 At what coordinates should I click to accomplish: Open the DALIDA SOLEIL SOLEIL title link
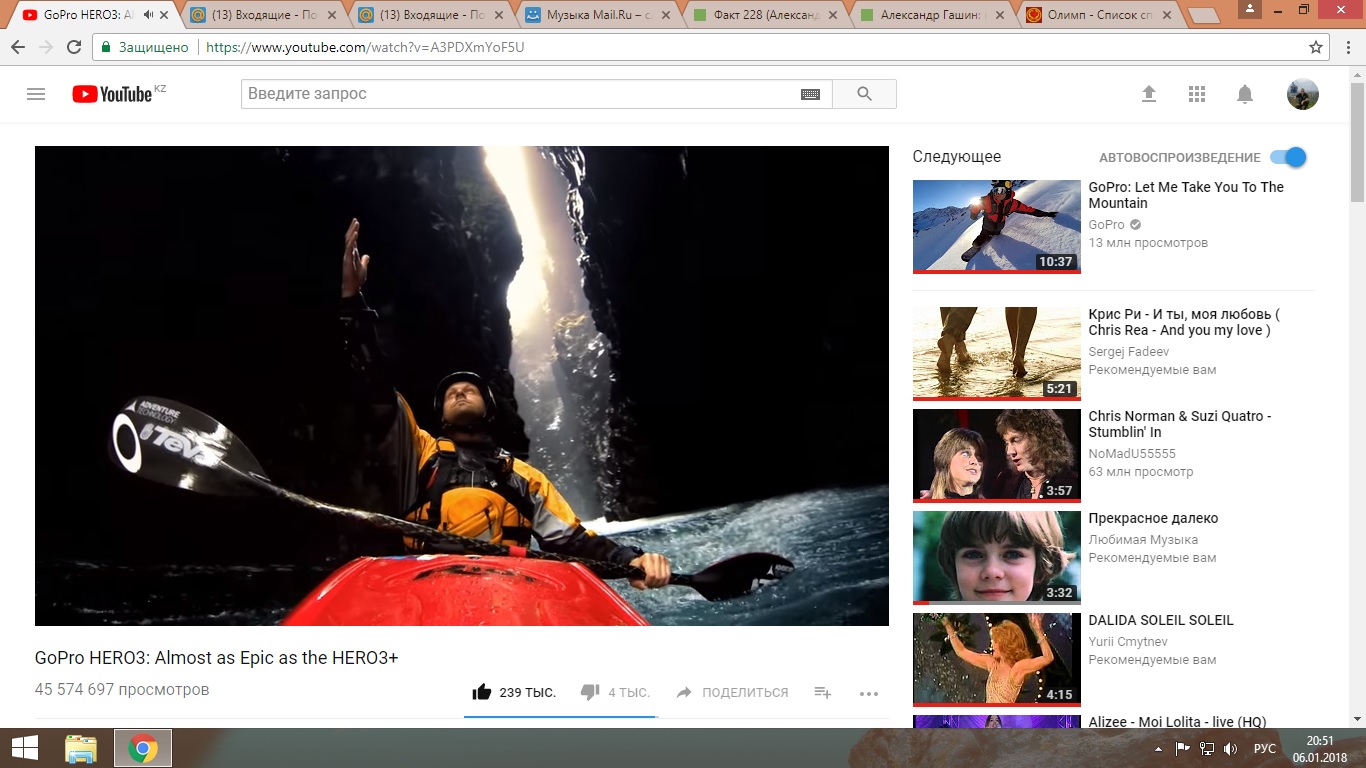click(1161, 620)
